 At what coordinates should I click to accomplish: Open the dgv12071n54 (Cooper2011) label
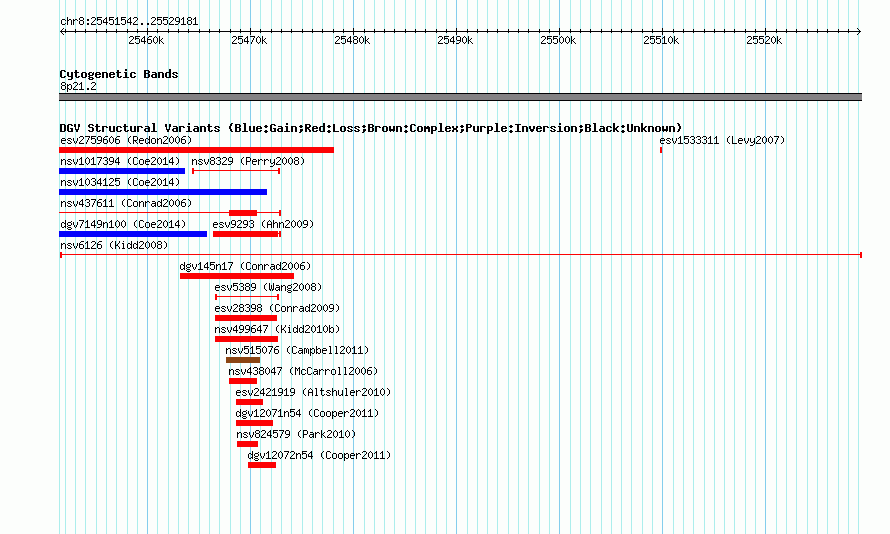[307, 413]
